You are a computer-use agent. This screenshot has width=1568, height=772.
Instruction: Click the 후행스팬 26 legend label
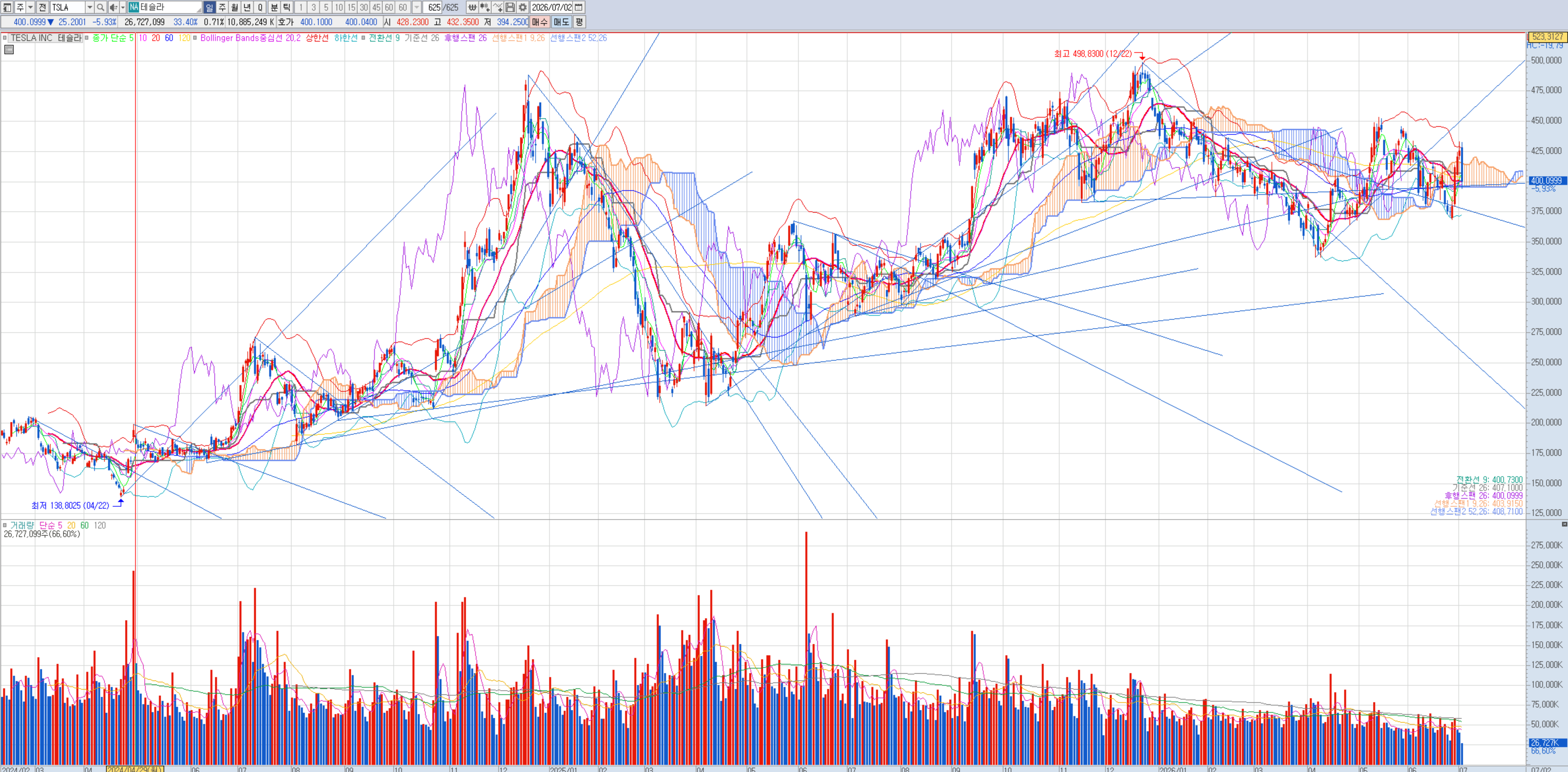[466, 38]
